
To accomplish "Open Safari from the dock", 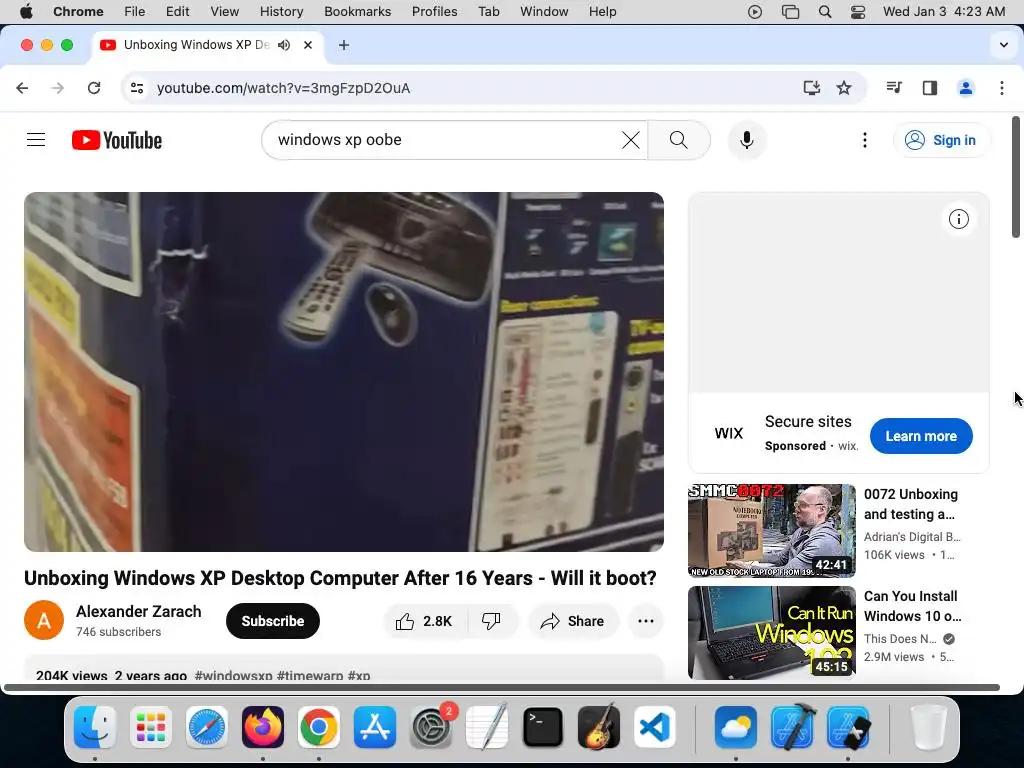I will 207,727.
